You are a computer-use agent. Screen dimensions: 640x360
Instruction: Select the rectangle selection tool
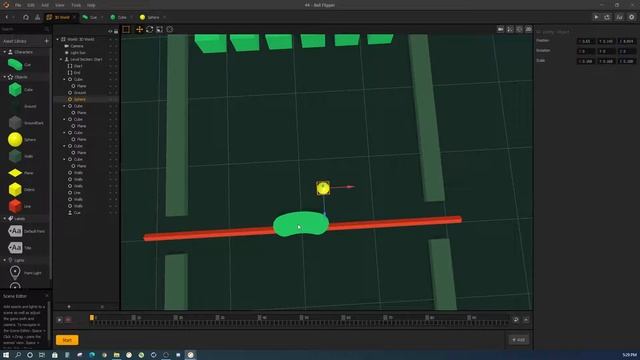coord(126,29)
